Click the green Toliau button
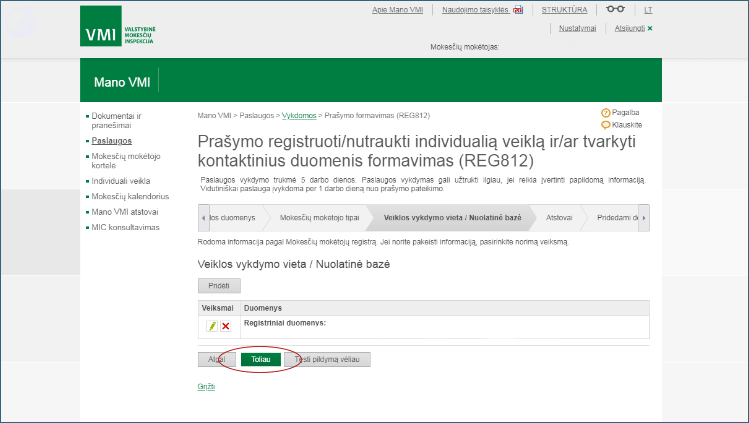The image size is (749, 423). [x=260, y=360]
